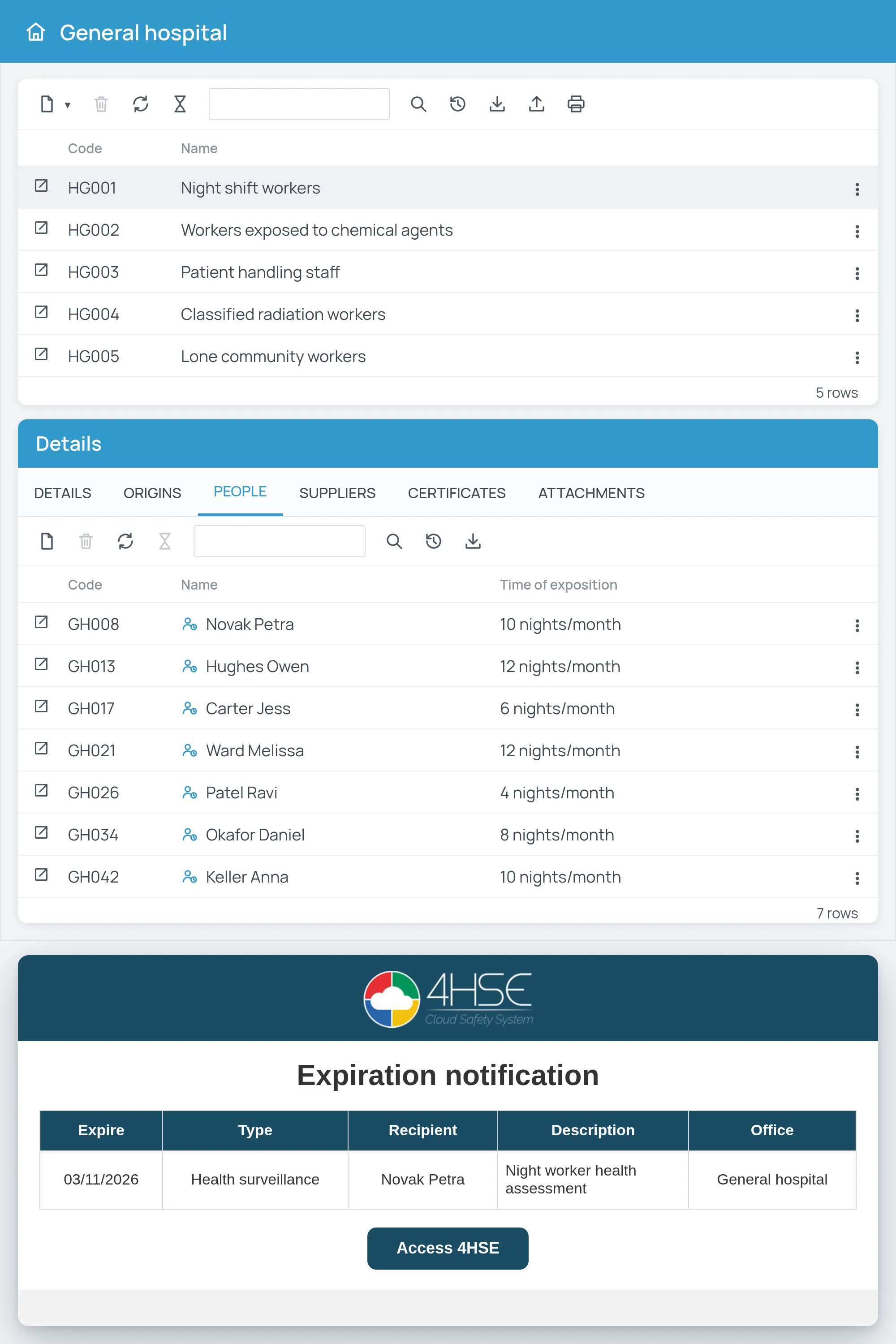Click the download icon in top toolbar
Image resolution: width=896 pixels, height=1344 pixels.
coord(497,104)
